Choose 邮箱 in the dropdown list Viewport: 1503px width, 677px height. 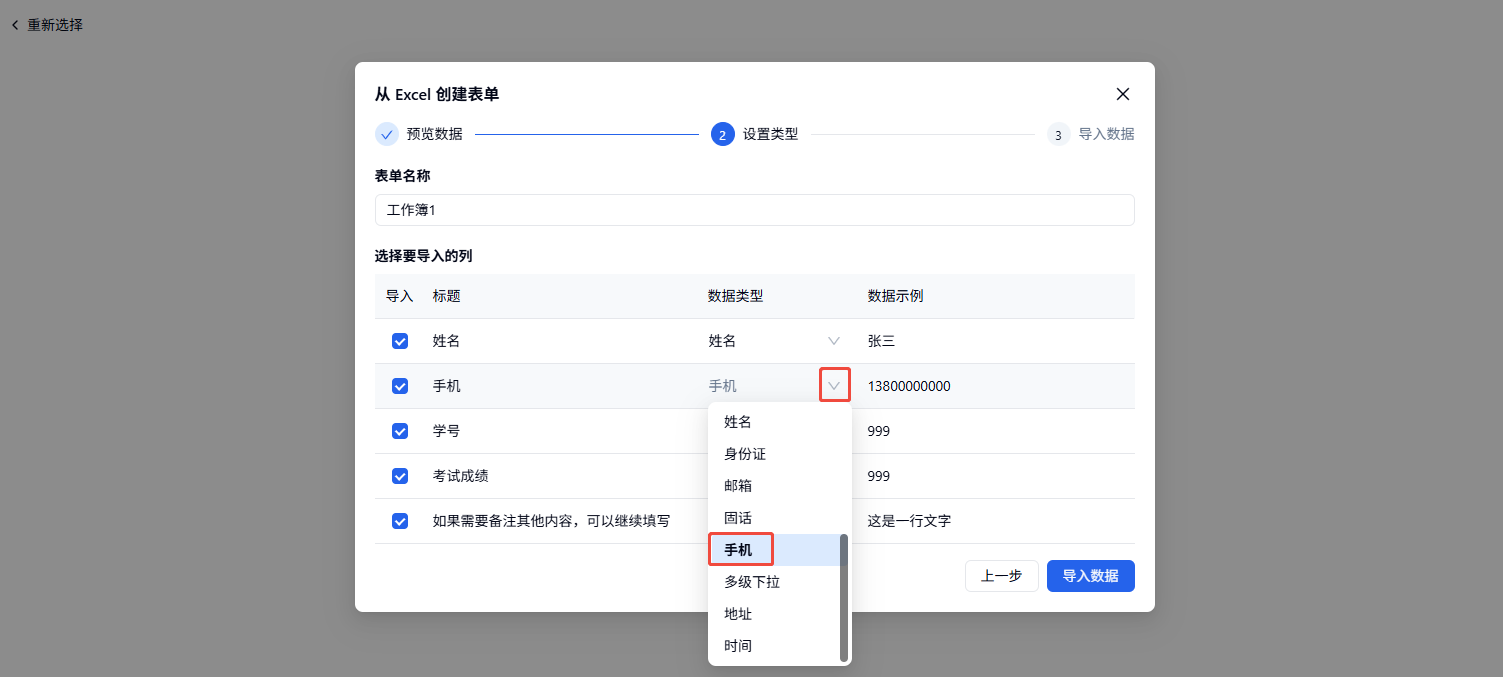[738, 486]
